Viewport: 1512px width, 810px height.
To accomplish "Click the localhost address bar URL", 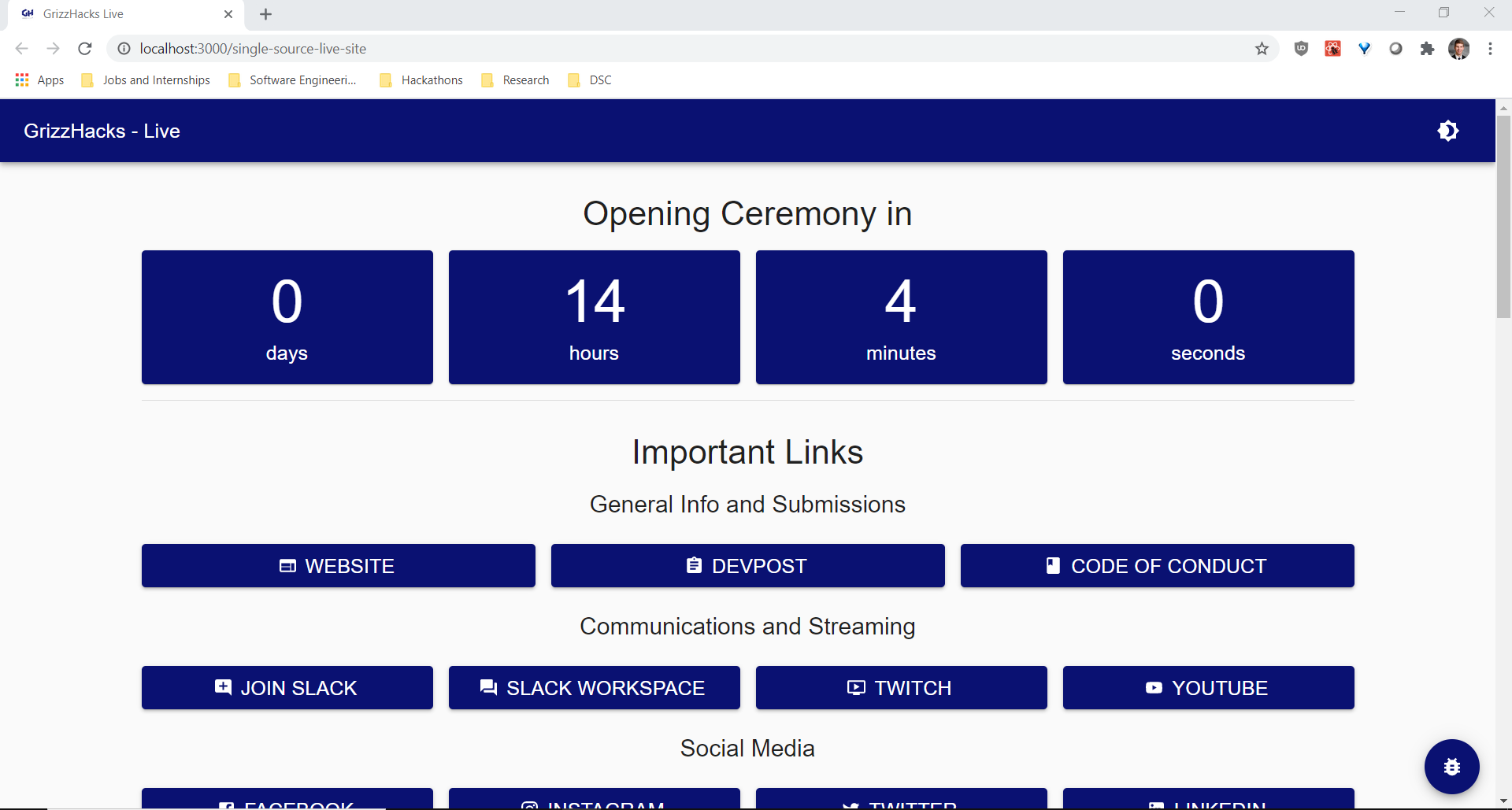I will (253, 49).
